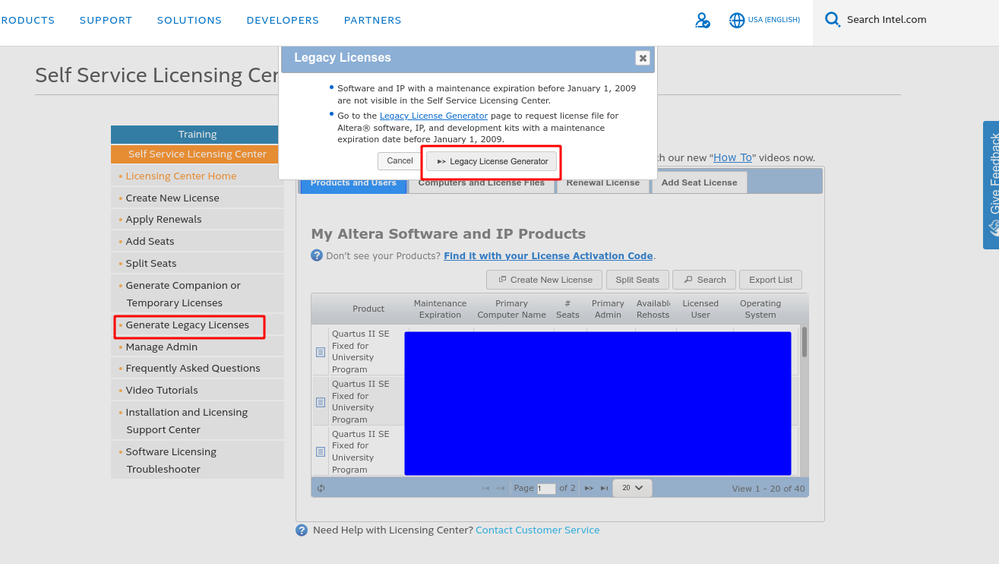Sort by the Available Rehosts column

[x=653, y=309]
